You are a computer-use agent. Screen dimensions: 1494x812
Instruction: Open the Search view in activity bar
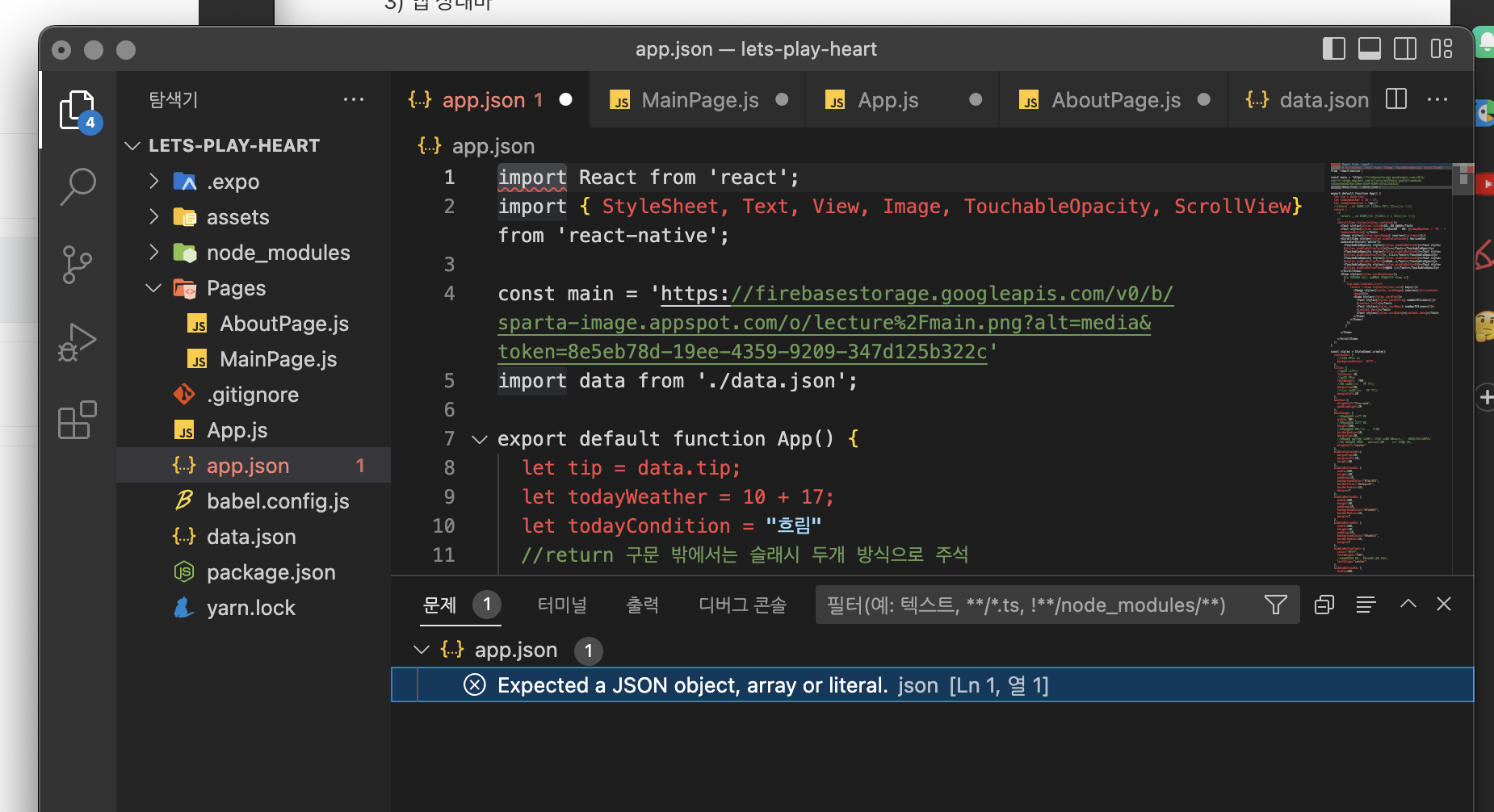coord(78,186)
